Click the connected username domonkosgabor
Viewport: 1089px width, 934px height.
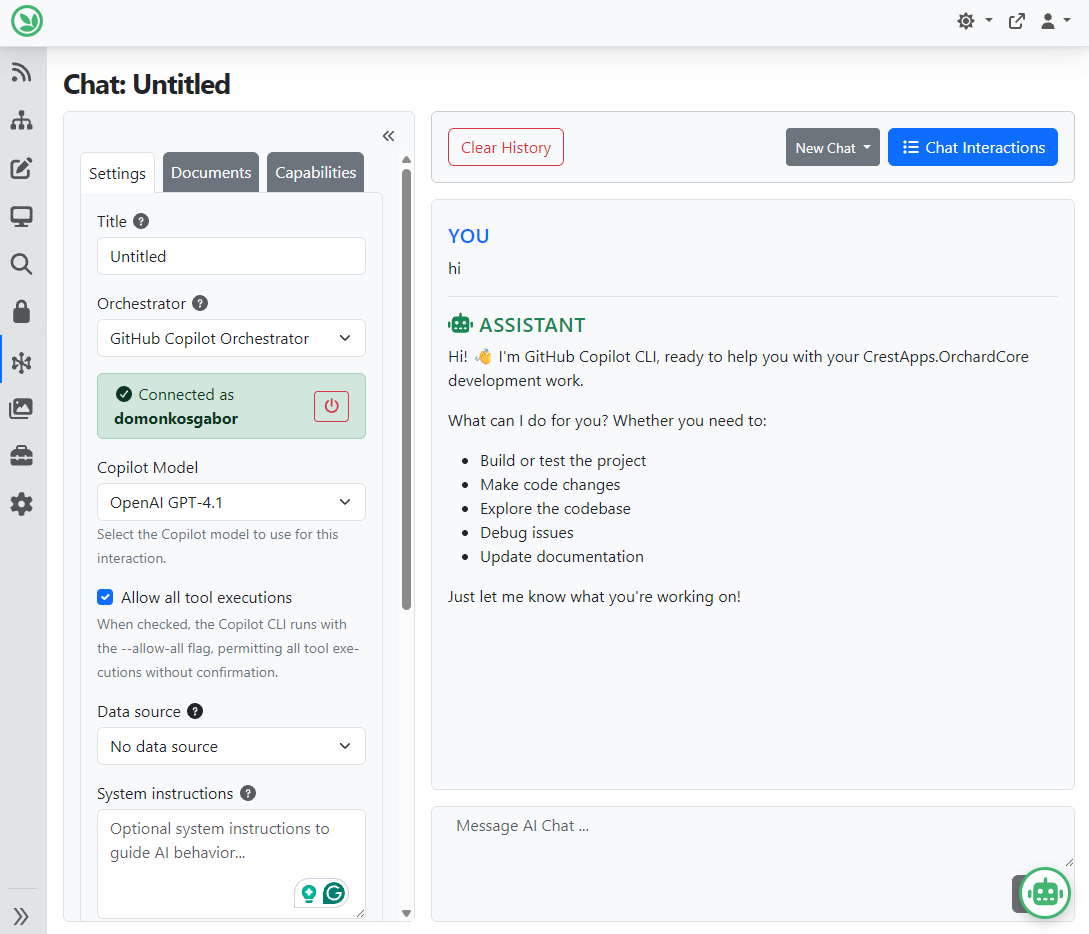[x=176, y=419]
